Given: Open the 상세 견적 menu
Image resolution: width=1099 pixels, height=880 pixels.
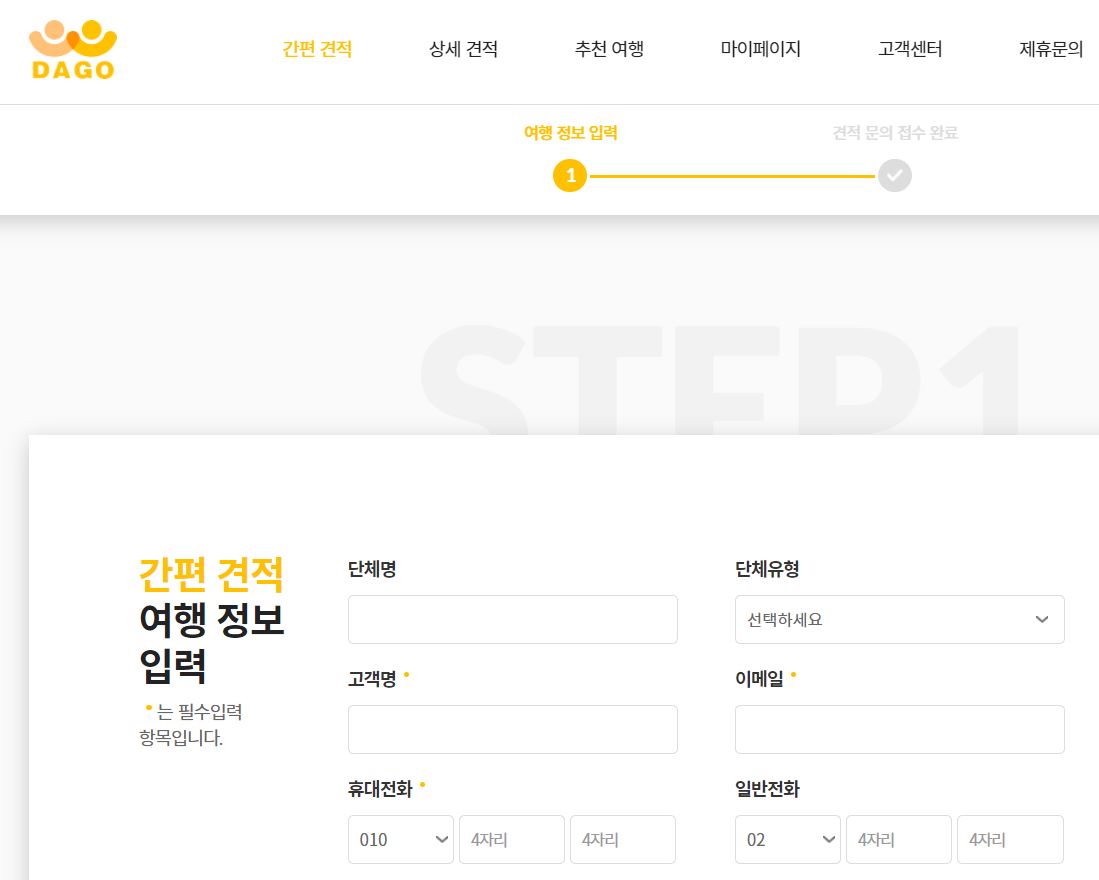Looking at the screenshot, I should coord(463,49).
